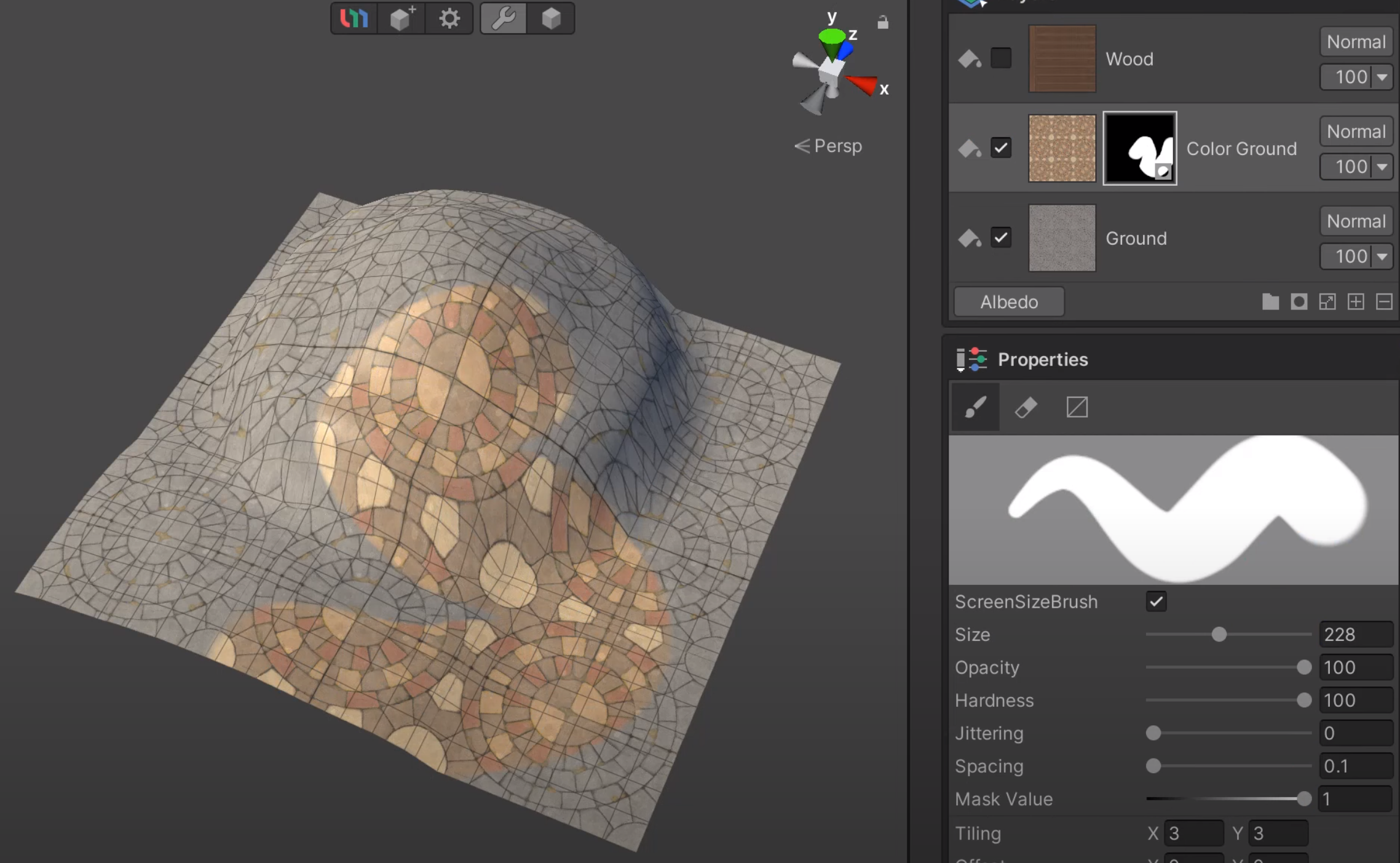Screen dimensions: 1400x863
Task: Toggle the scene gizmo lock icon
Action: 883,23
